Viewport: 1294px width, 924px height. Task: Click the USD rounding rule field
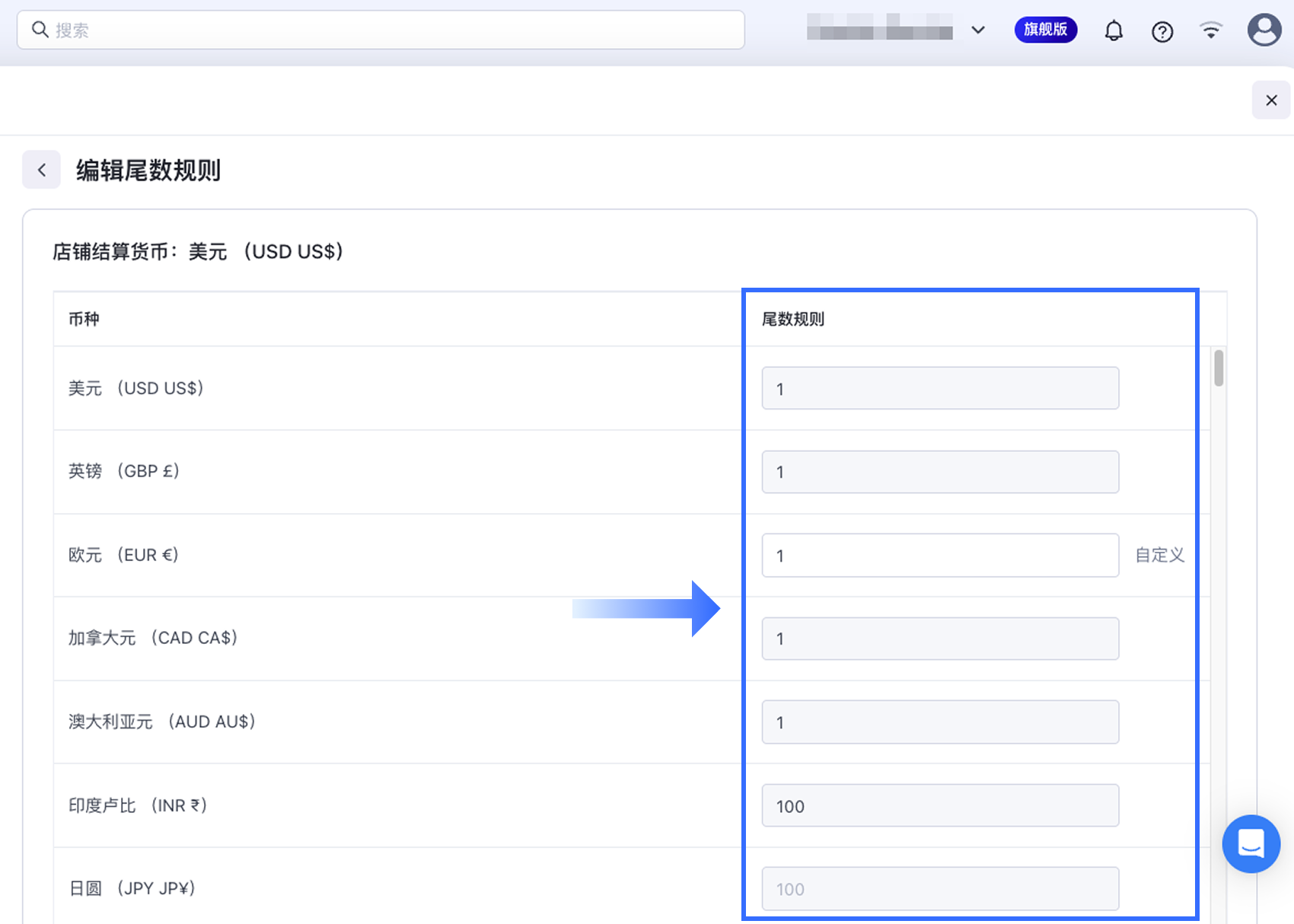coord(939,388)
